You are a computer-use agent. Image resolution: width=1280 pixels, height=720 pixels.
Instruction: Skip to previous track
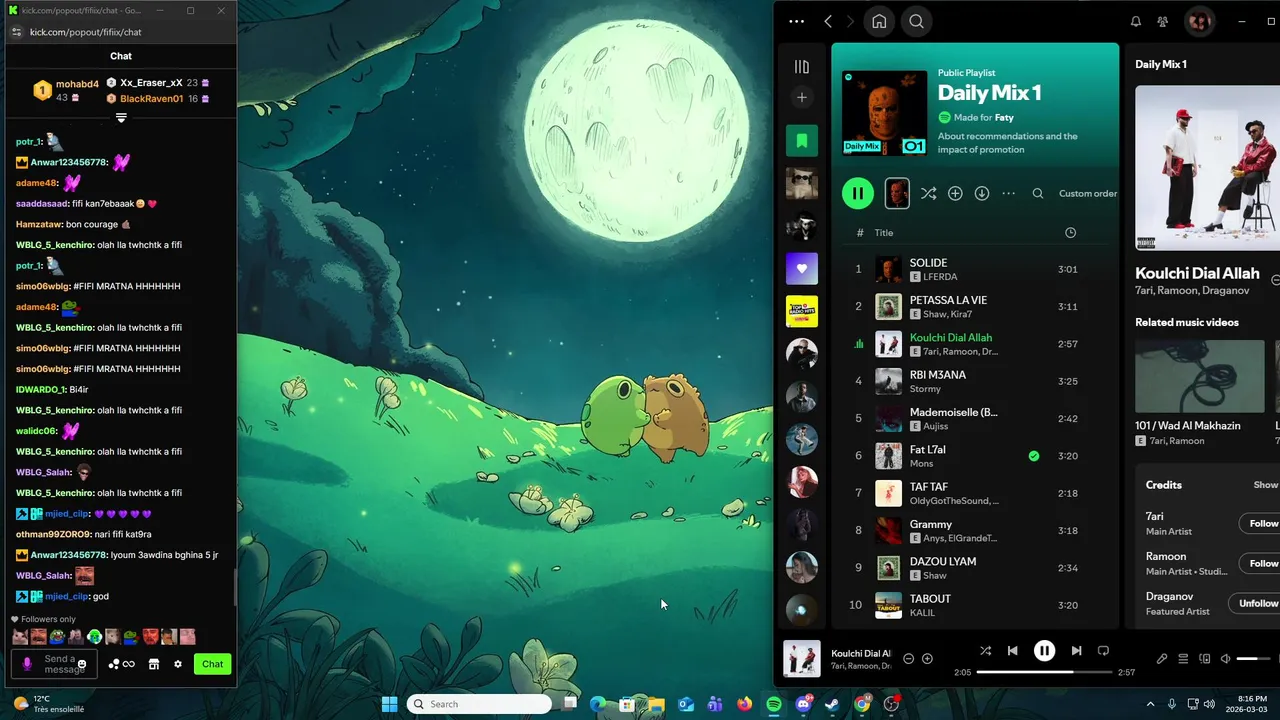coord(1012,650)
